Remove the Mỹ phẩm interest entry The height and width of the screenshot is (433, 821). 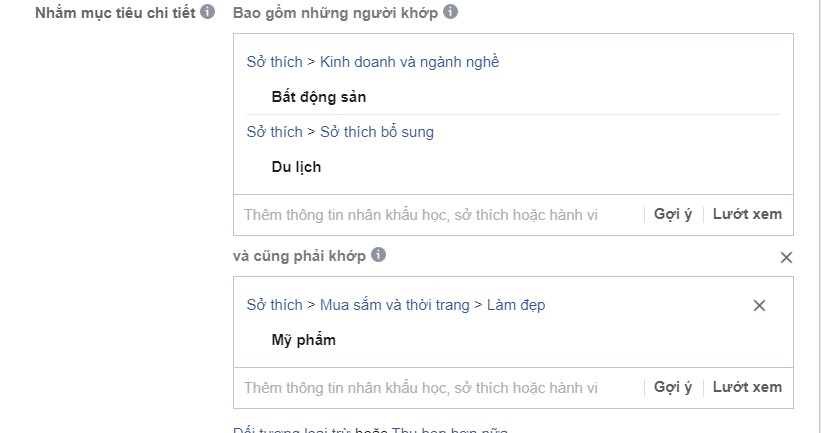(759, 305)
